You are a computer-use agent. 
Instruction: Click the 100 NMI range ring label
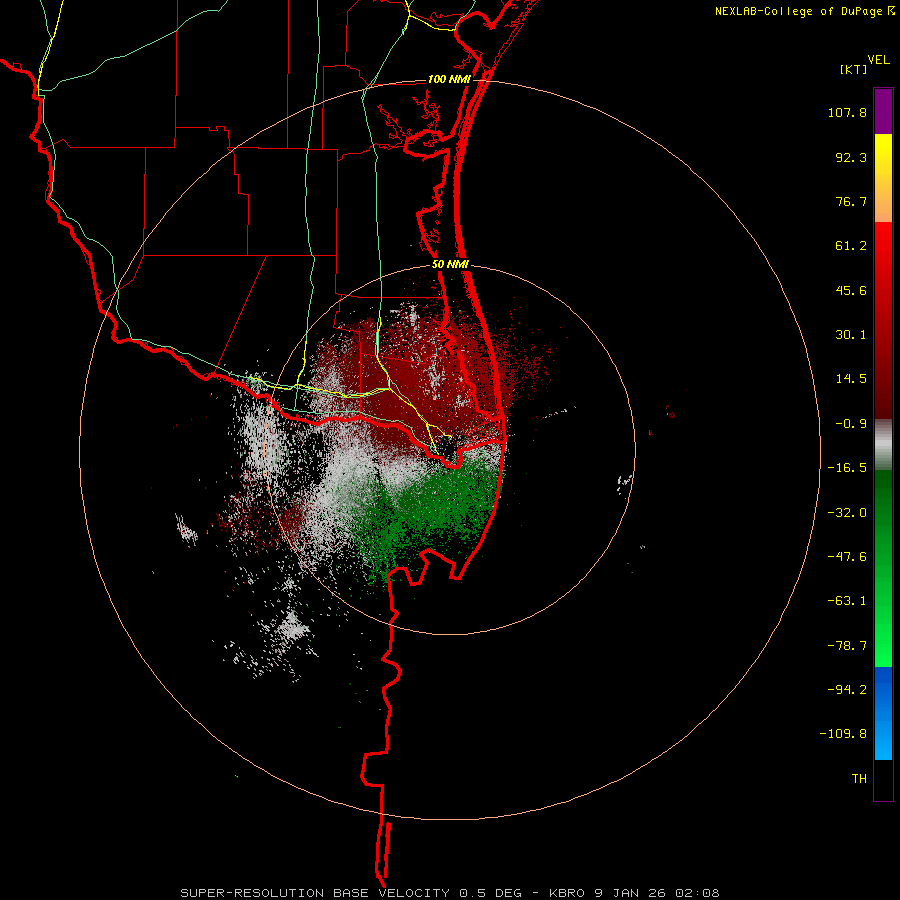pos(449,79)
